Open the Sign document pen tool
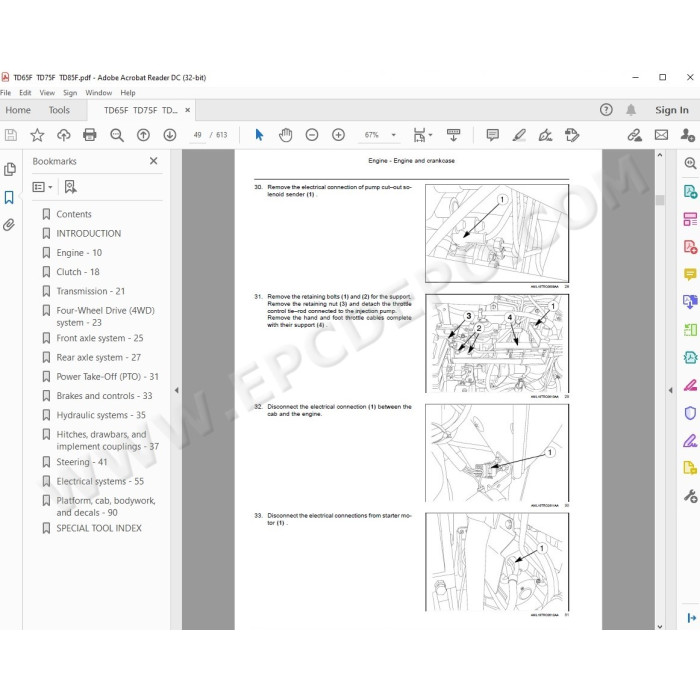 tap(545, 134)
